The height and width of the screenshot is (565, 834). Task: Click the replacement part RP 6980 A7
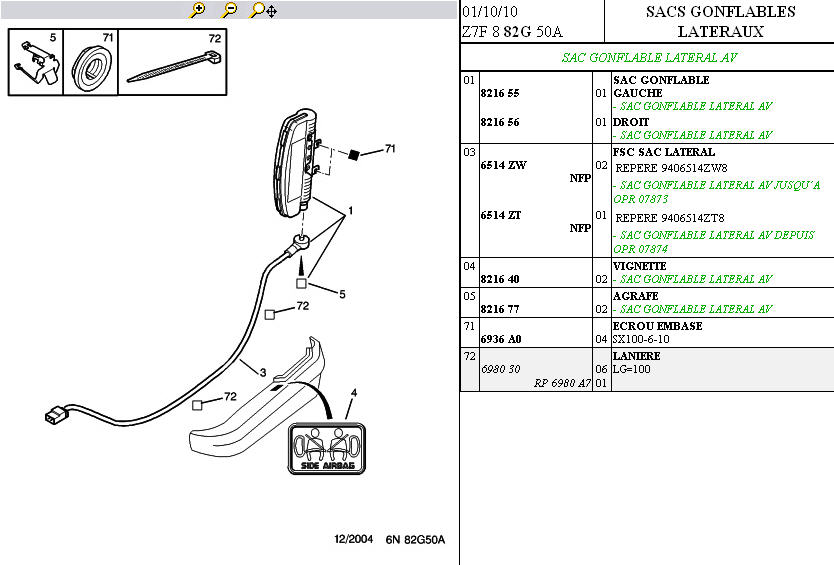click(x=561, y=382)
